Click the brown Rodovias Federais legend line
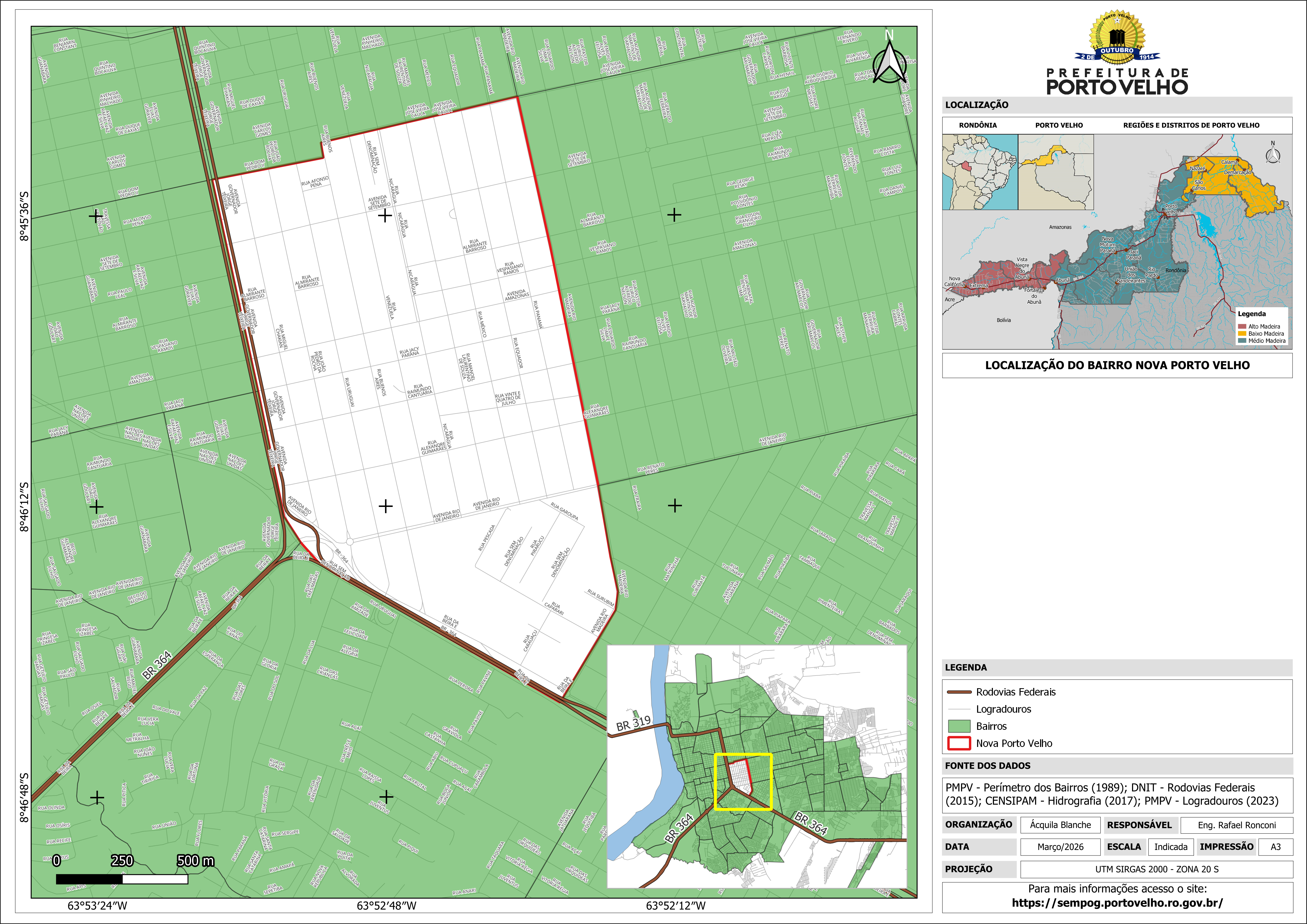The width and height of the screenshot is (1307, 924). click(x=959, y=692)
